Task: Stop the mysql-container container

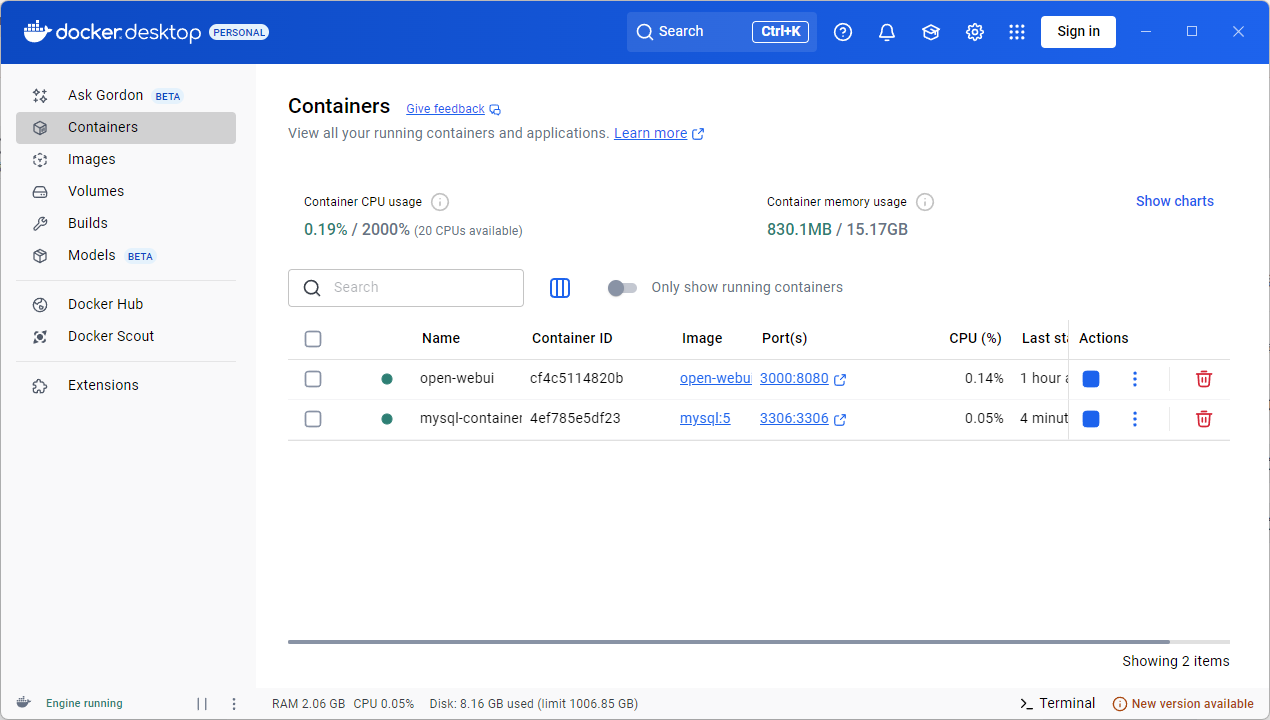Action: pos(1091,419)
